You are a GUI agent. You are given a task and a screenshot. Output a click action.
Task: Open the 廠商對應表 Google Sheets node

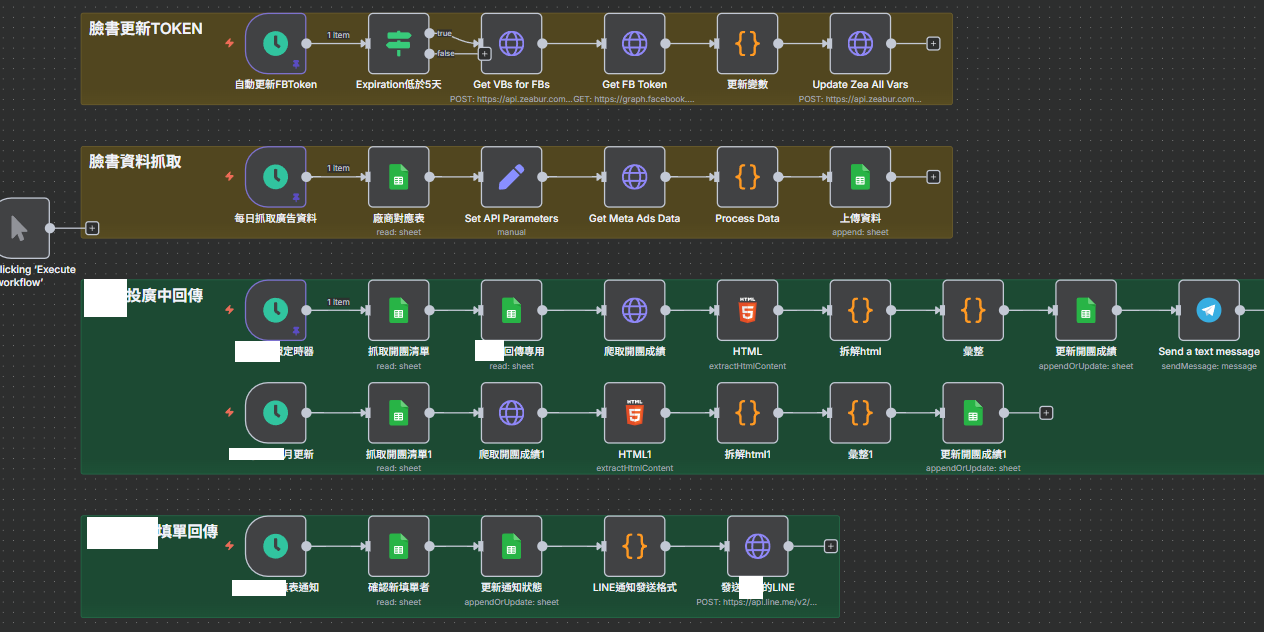point(398,177)
